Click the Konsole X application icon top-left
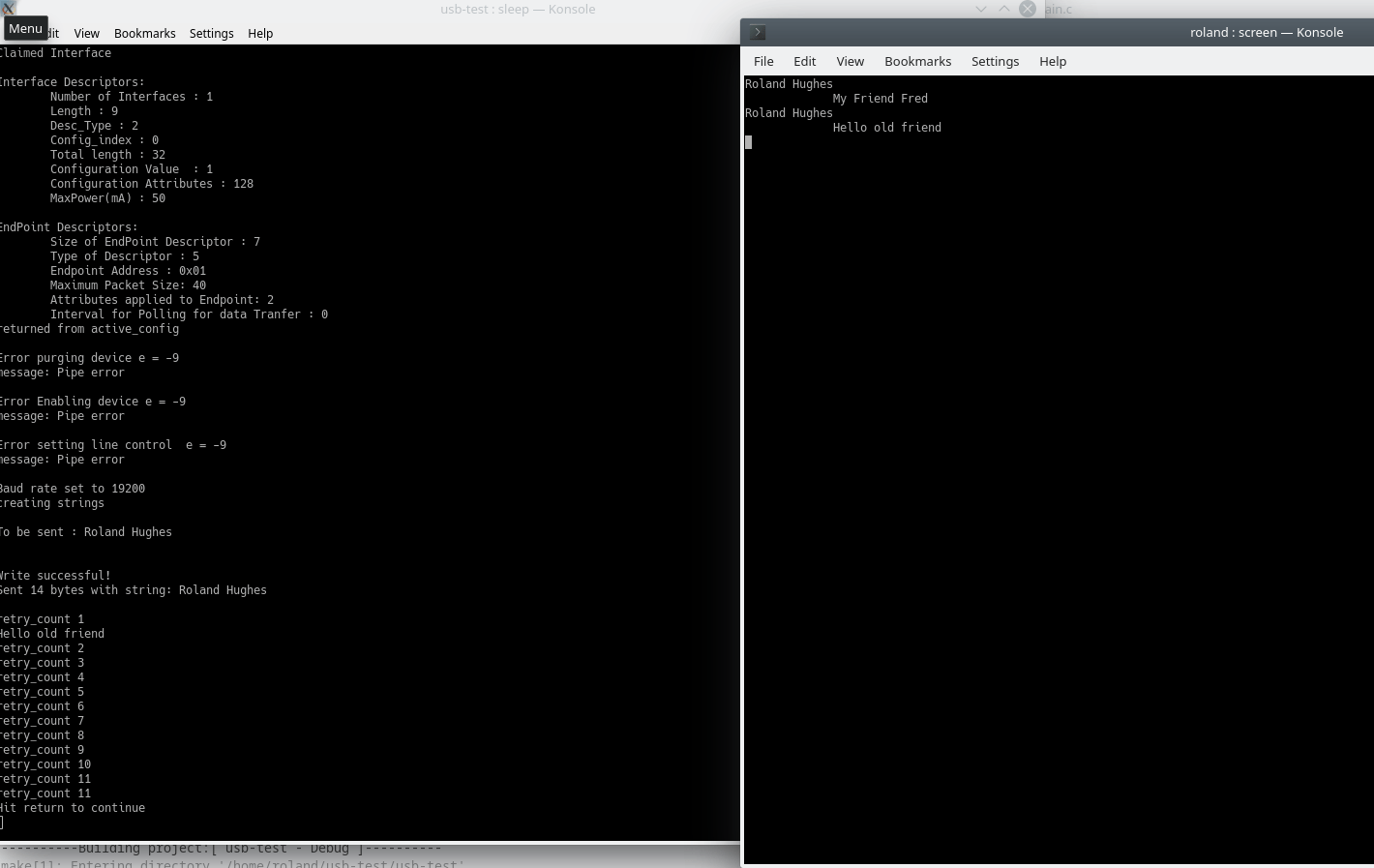Image resolution: width=1374 pixels, height=868 pixels. click(x=9, y=8)
